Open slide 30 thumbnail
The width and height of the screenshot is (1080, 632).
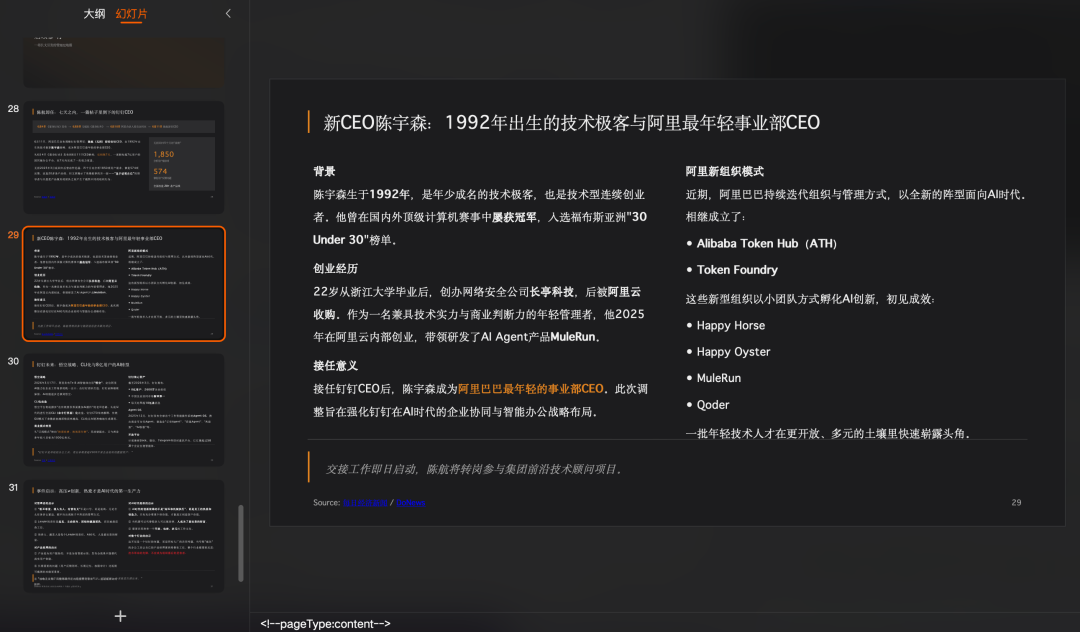coord(124,410)
